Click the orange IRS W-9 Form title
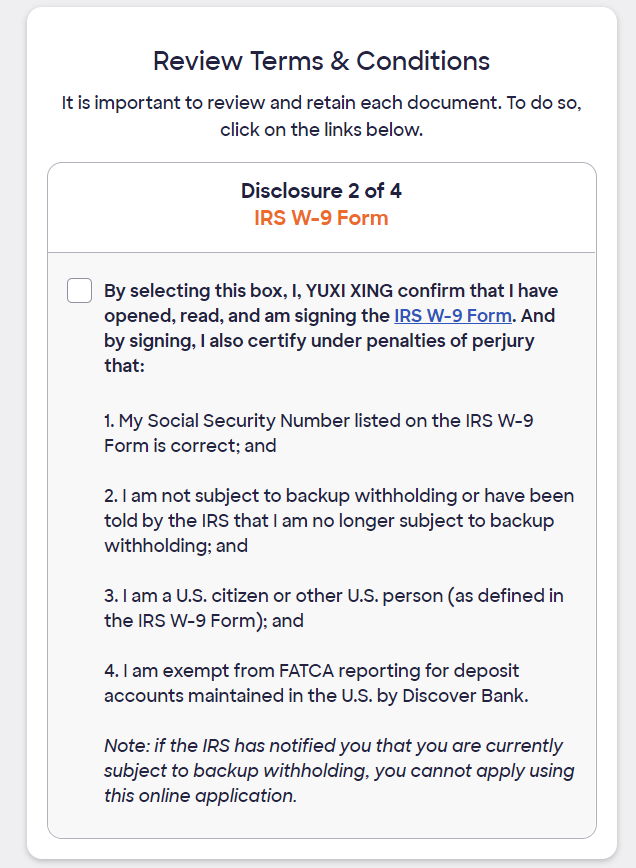Screen dimensions: 636x868 (321, 218)
